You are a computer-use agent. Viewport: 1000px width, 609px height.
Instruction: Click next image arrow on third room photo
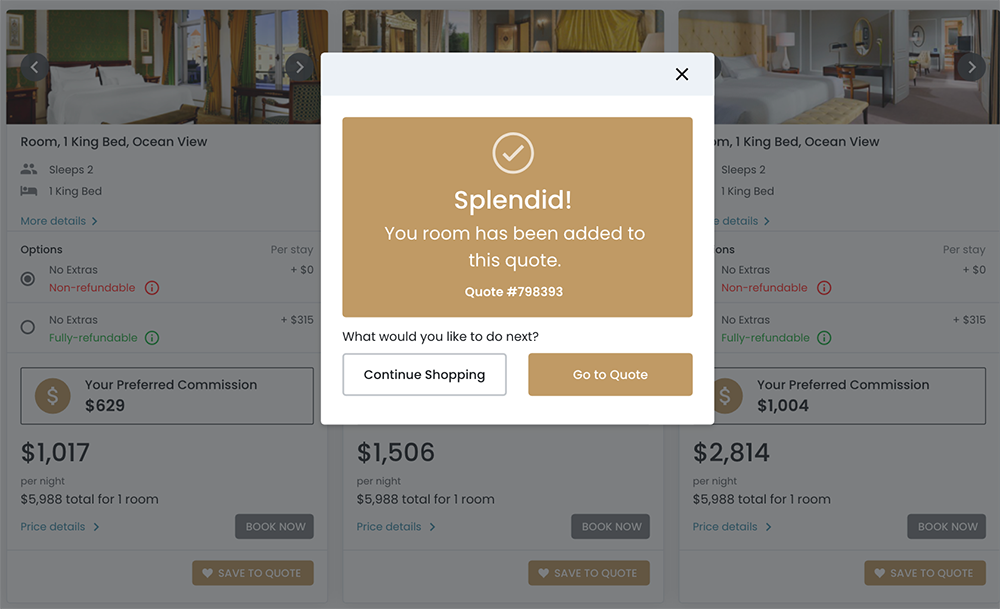(x=971, y=67)
